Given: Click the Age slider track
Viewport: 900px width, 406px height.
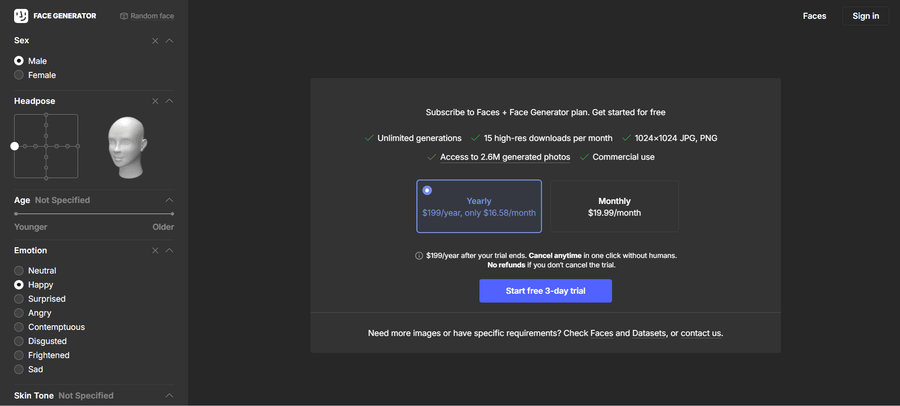Looking at the screenshot, I should click(x=94, y=214).
